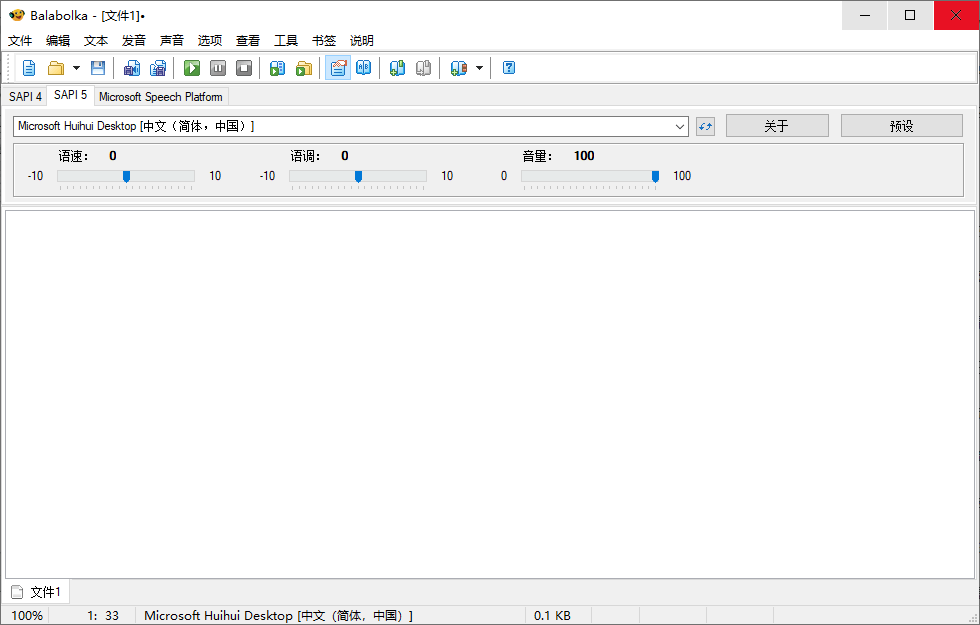Viewport: 980px width, 625px height.
Task: Open the voice selection dropdown
Action: [x=681, y=126]
